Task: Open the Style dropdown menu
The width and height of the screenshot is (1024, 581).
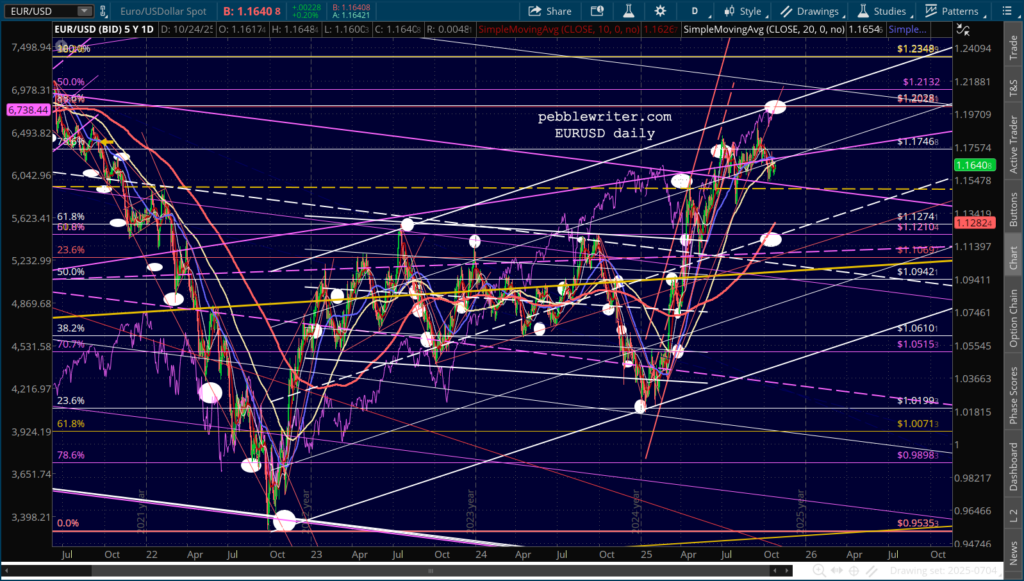Action: 744,11
